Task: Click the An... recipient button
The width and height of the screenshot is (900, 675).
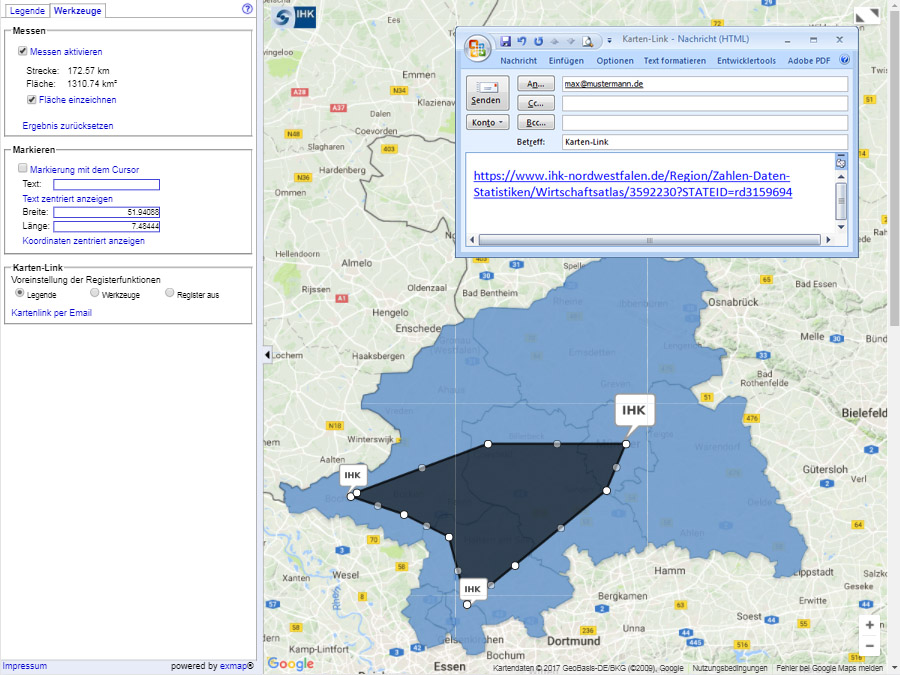Action: pyautogui.click(x=536, y=83)
